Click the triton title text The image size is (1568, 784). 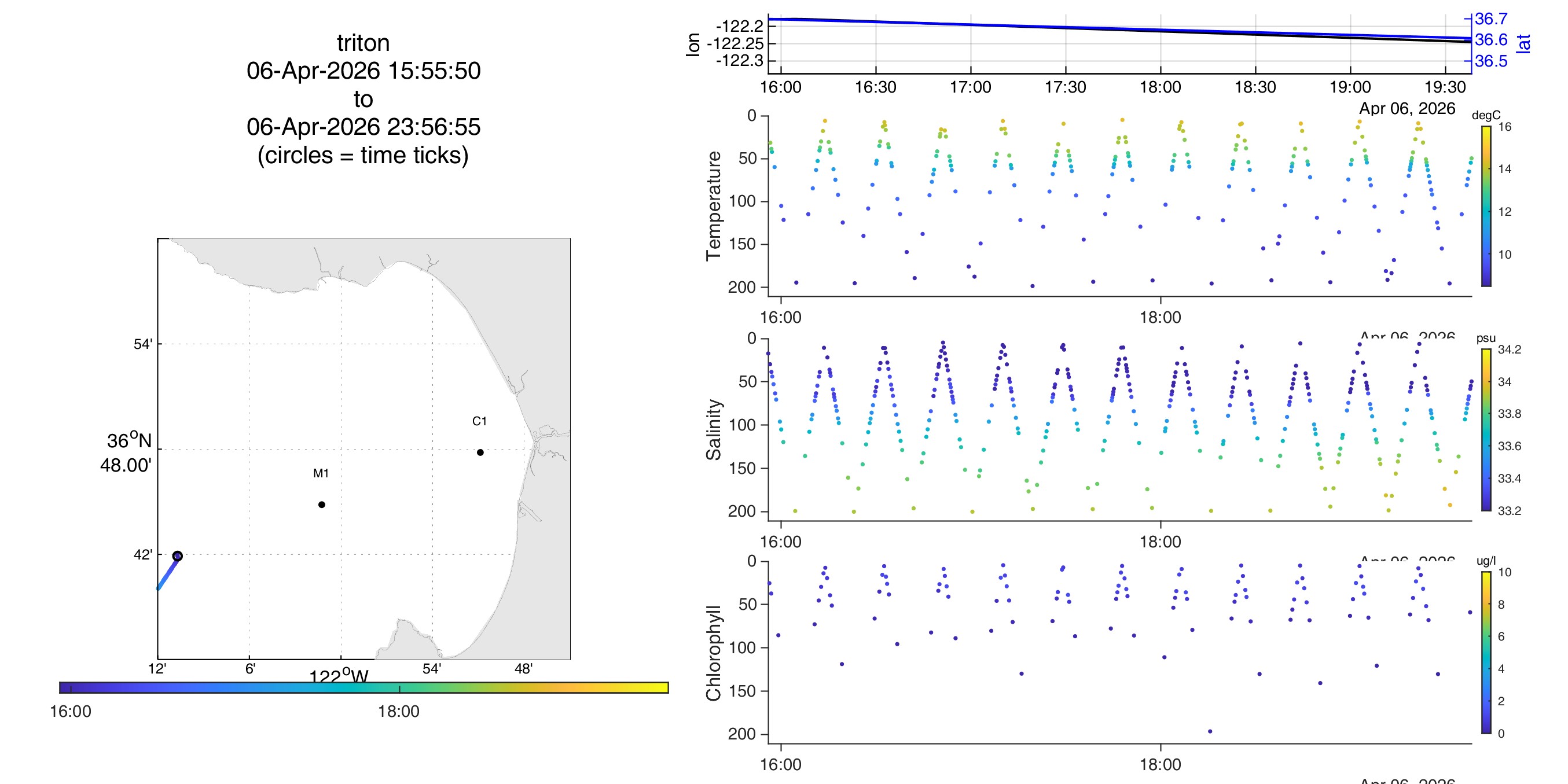click(363, 43)
